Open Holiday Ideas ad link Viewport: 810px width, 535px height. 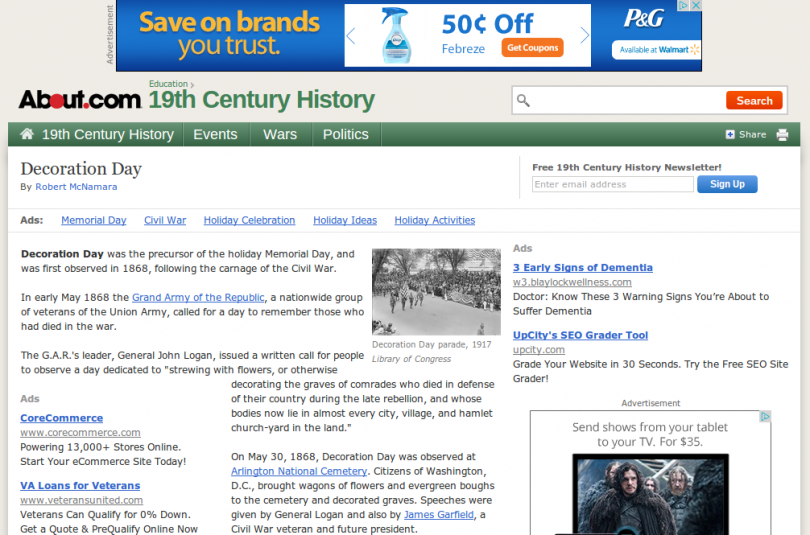345,221
